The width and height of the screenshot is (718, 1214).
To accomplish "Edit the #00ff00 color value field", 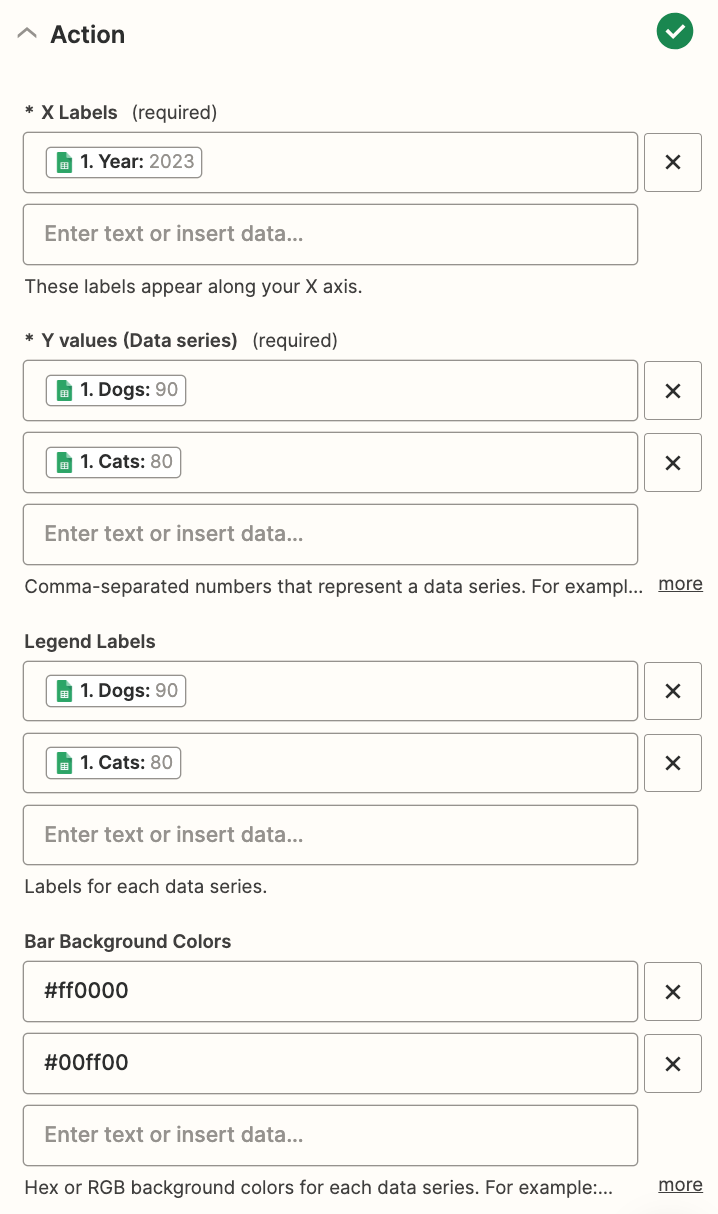I will click(330, 1063).
